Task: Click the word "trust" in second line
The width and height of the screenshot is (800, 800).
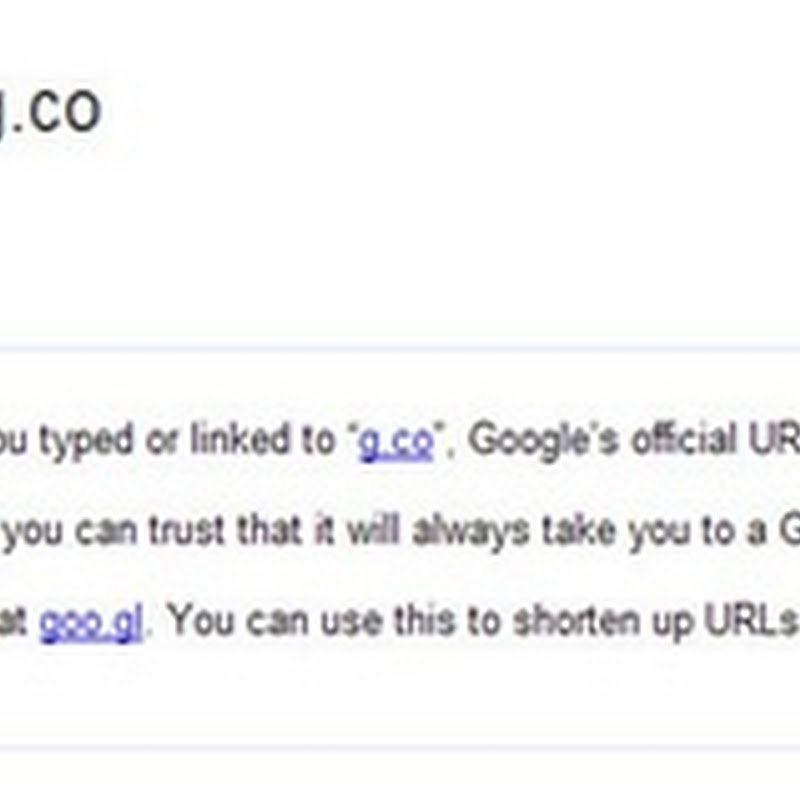Action: (187, 530)
